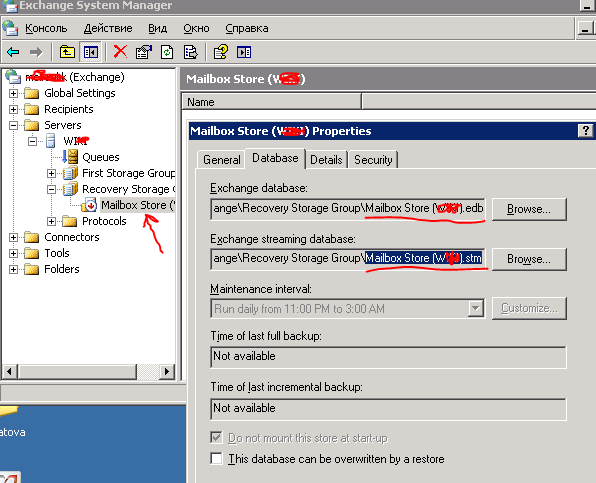Click the red X Delete toolbar icon
This screenshot has height=483, width=596.
120,52
